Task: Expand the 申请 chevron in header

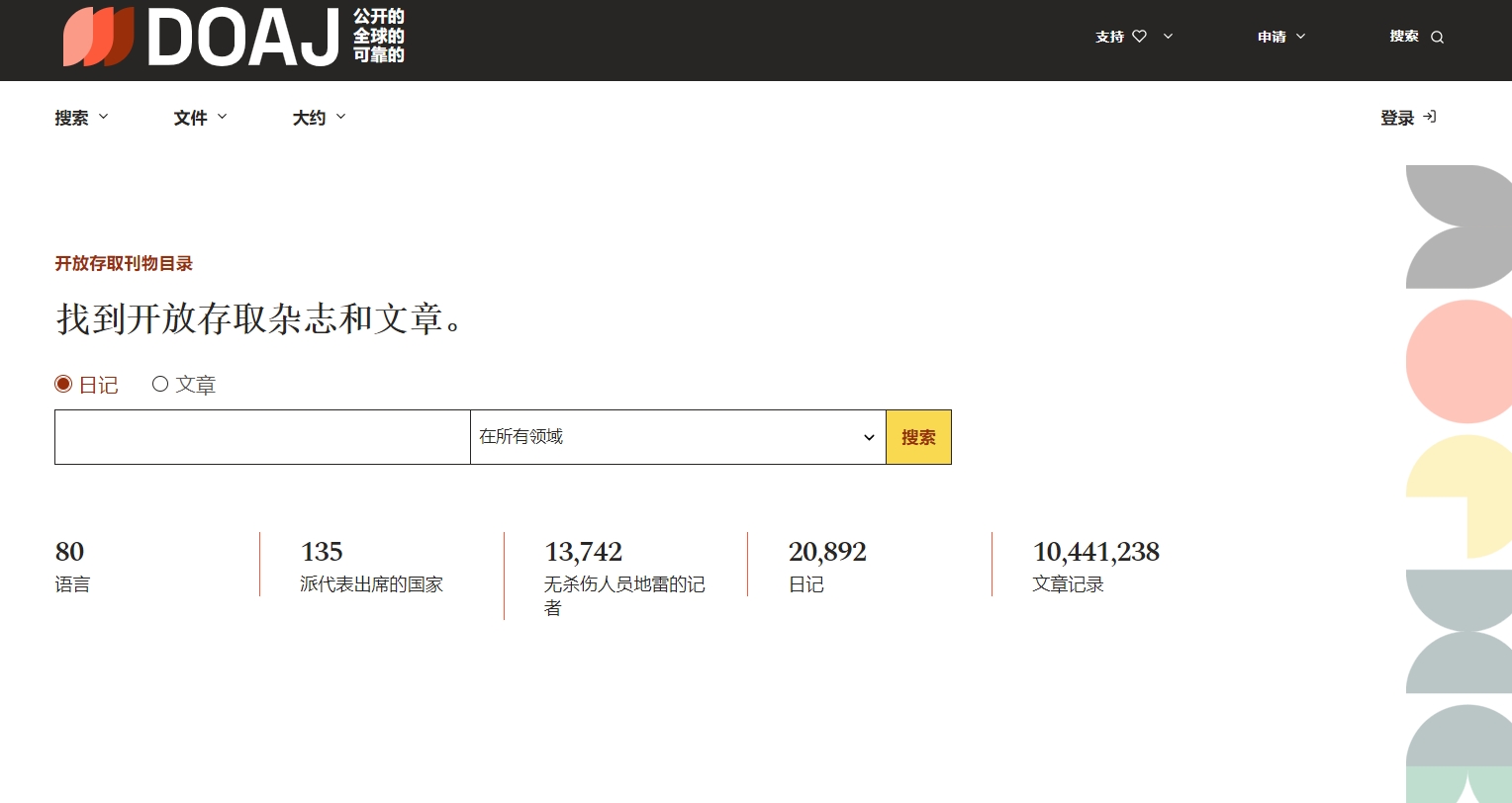Action: tap(1300, 37)
